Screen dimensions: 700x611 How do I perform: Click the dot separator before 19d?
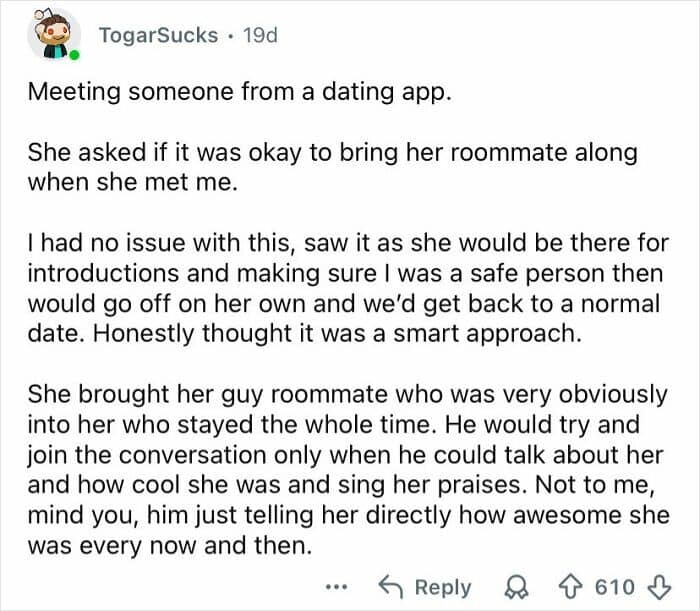point(231,36)
